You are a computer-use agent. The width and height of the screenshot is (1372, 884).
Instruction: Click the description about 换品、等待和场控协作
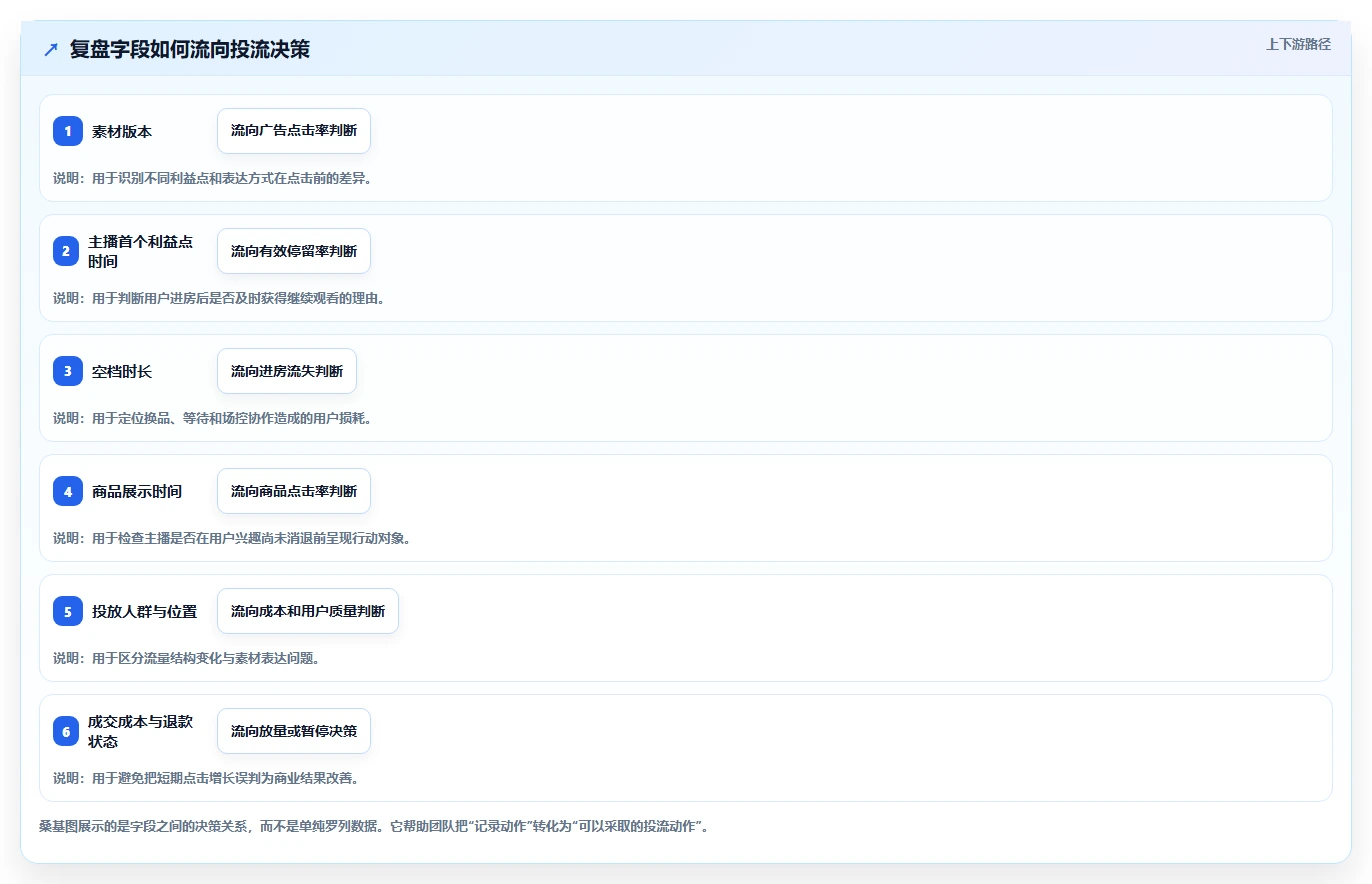tap(212, 418)
